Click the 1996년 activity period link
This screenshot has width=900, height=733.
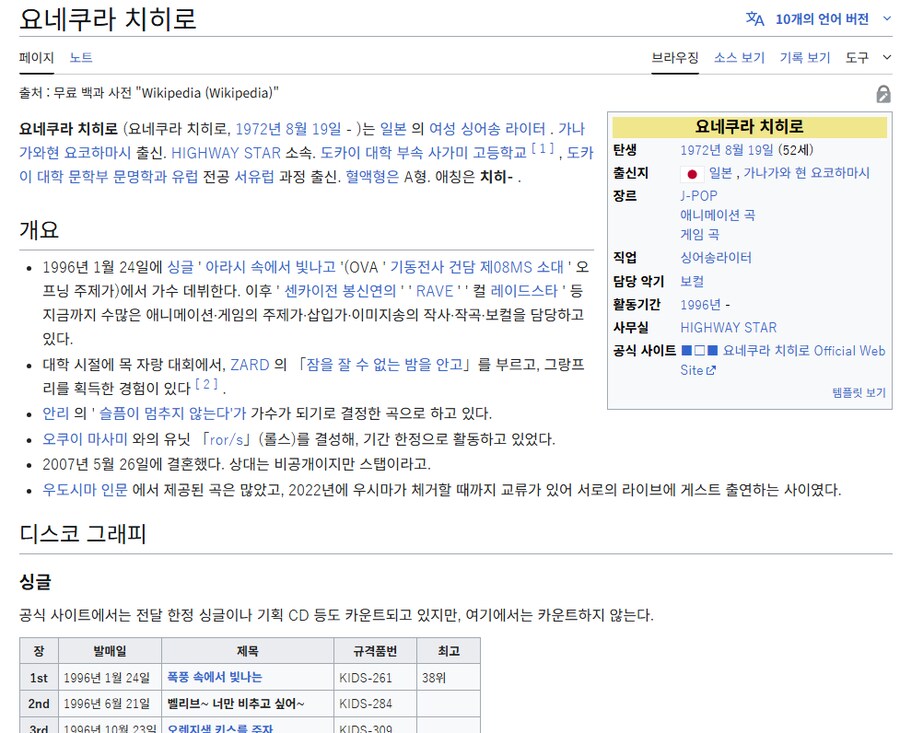(x=700, y=305)
